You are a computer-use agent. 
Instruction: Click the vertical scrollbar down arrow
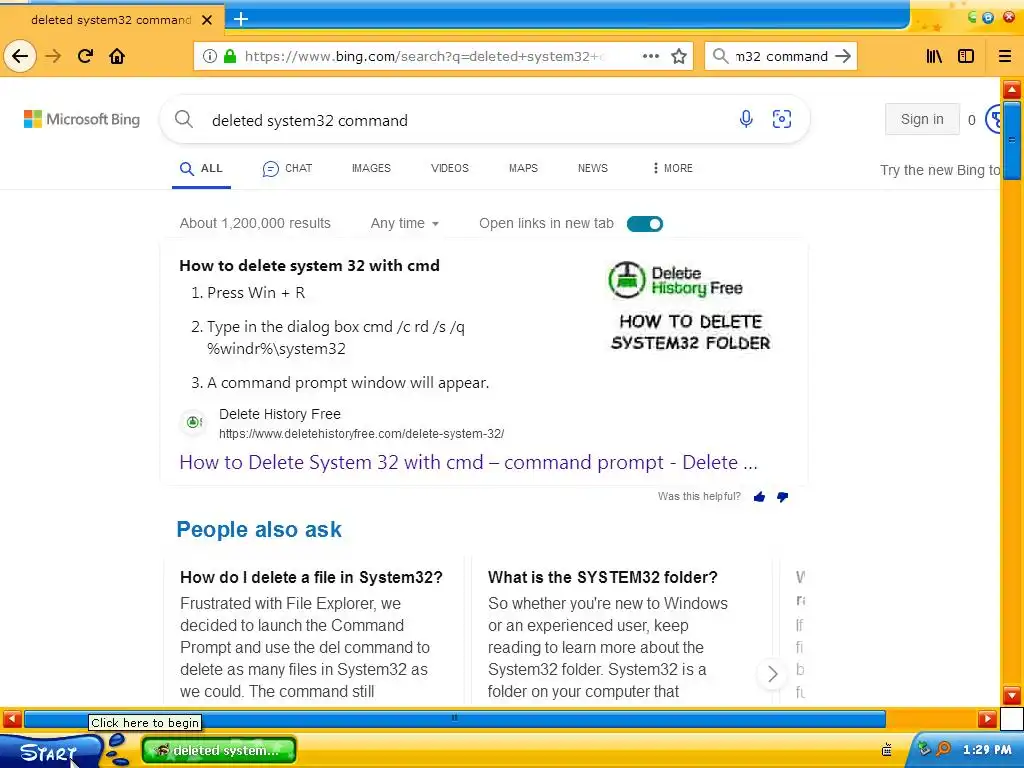[x=1012, y=695]
